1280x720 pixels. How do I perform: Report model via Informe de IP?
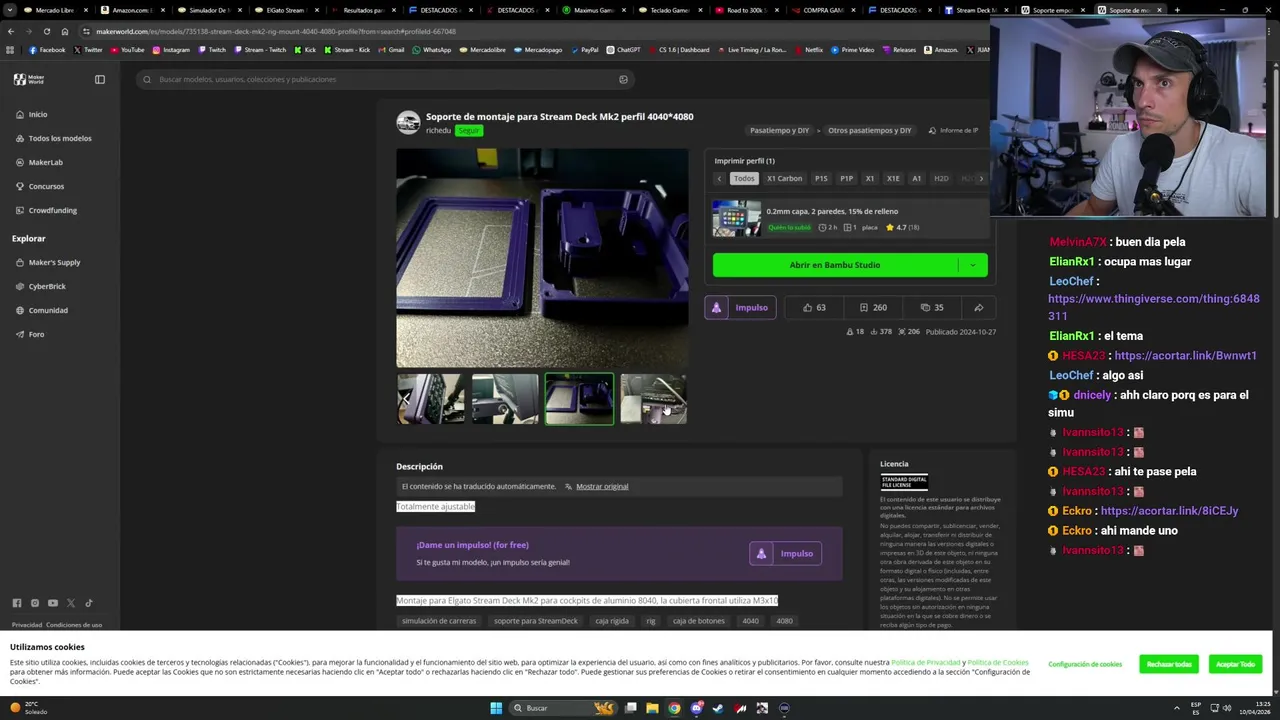[953, 130]
